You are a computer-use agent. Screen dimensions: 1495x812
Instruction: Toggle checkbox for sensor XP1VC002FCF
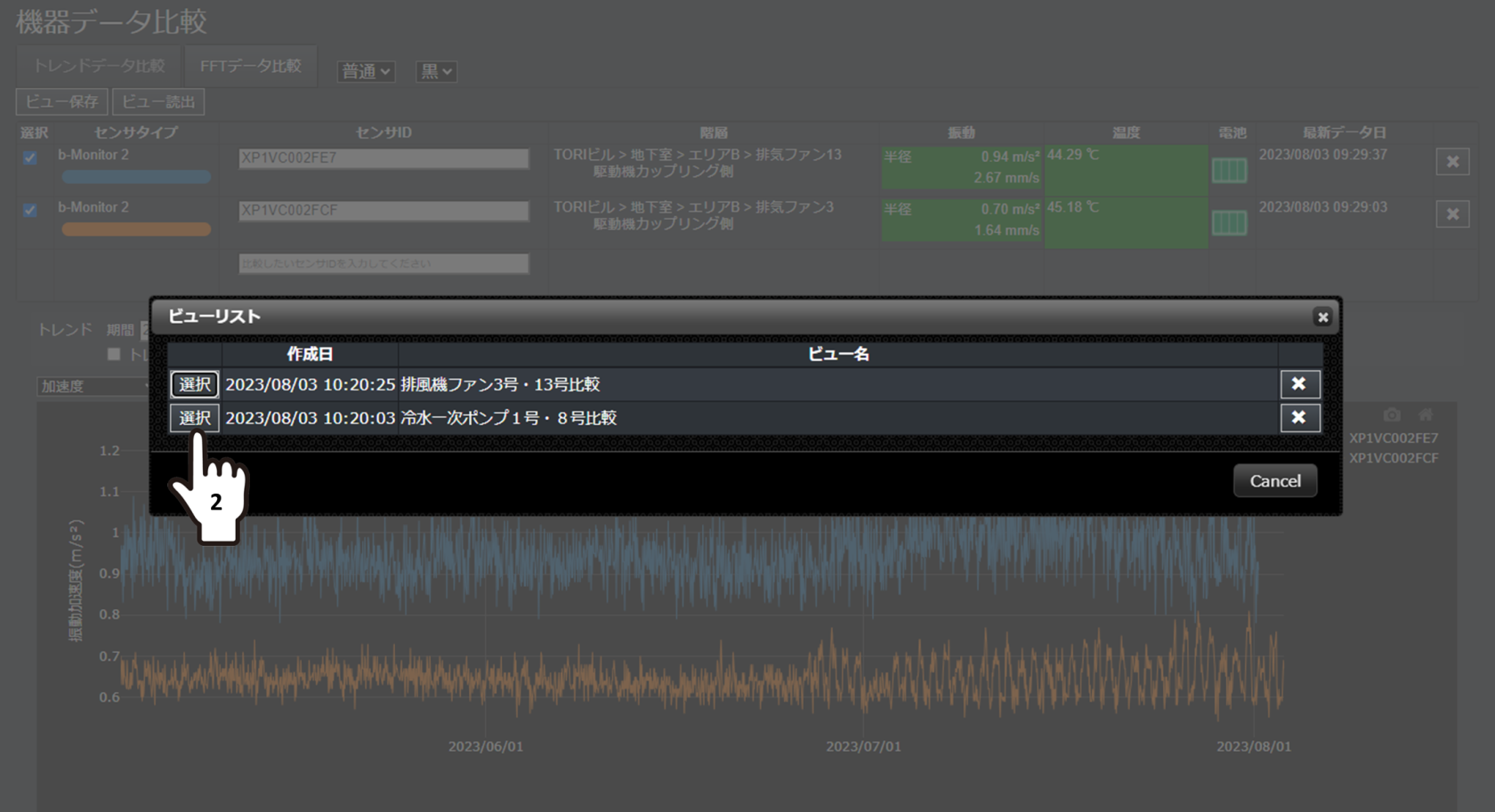[x=30, y=210]
